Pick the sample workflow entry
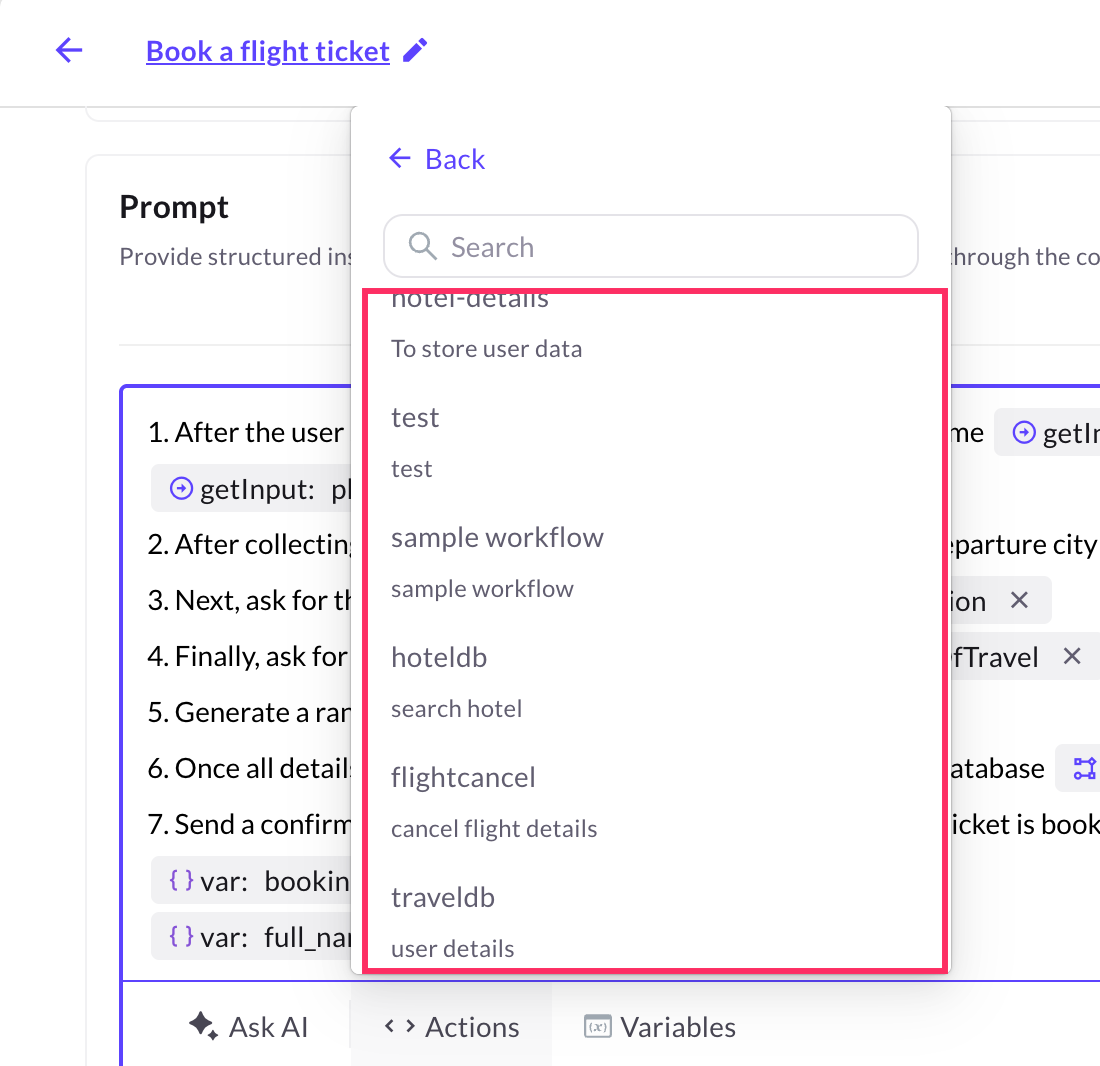 point(497,561)
